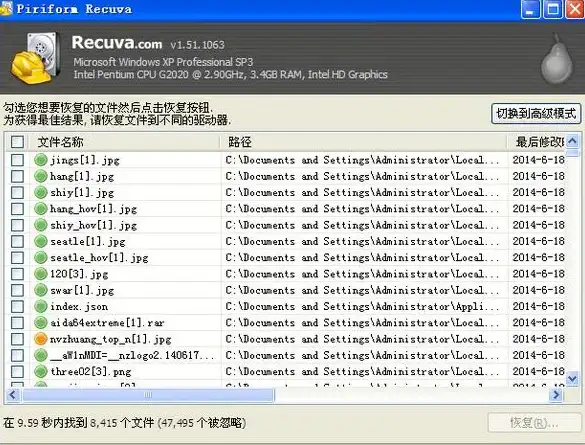Click the green status dot for hang[1].jpg

point(41,176)
